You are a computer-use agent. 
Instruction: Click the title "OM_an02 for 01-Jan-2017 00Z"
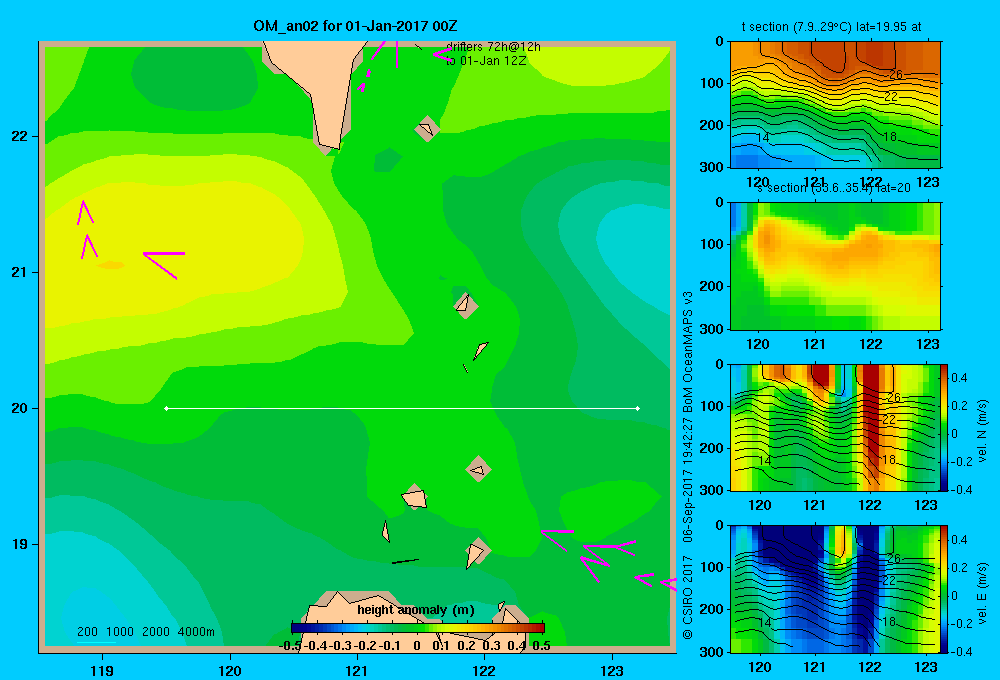coord(355,26)
